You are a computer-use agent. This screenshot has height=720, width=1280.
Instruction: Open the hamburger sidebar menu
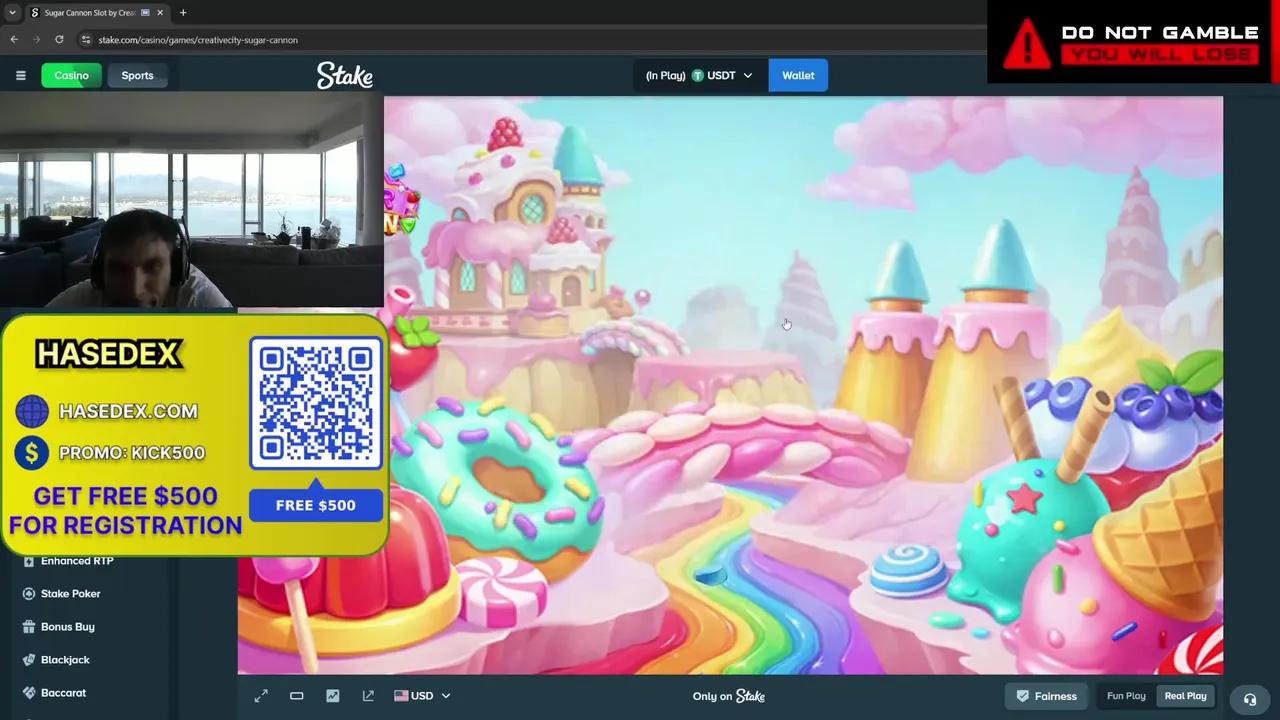(20, 76)
